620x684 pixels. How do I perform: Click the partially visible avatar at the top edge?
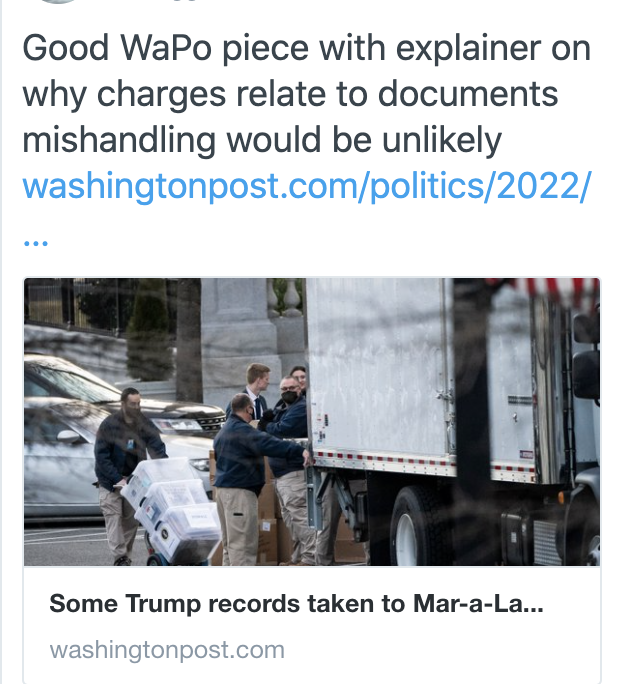pos(57,1)
